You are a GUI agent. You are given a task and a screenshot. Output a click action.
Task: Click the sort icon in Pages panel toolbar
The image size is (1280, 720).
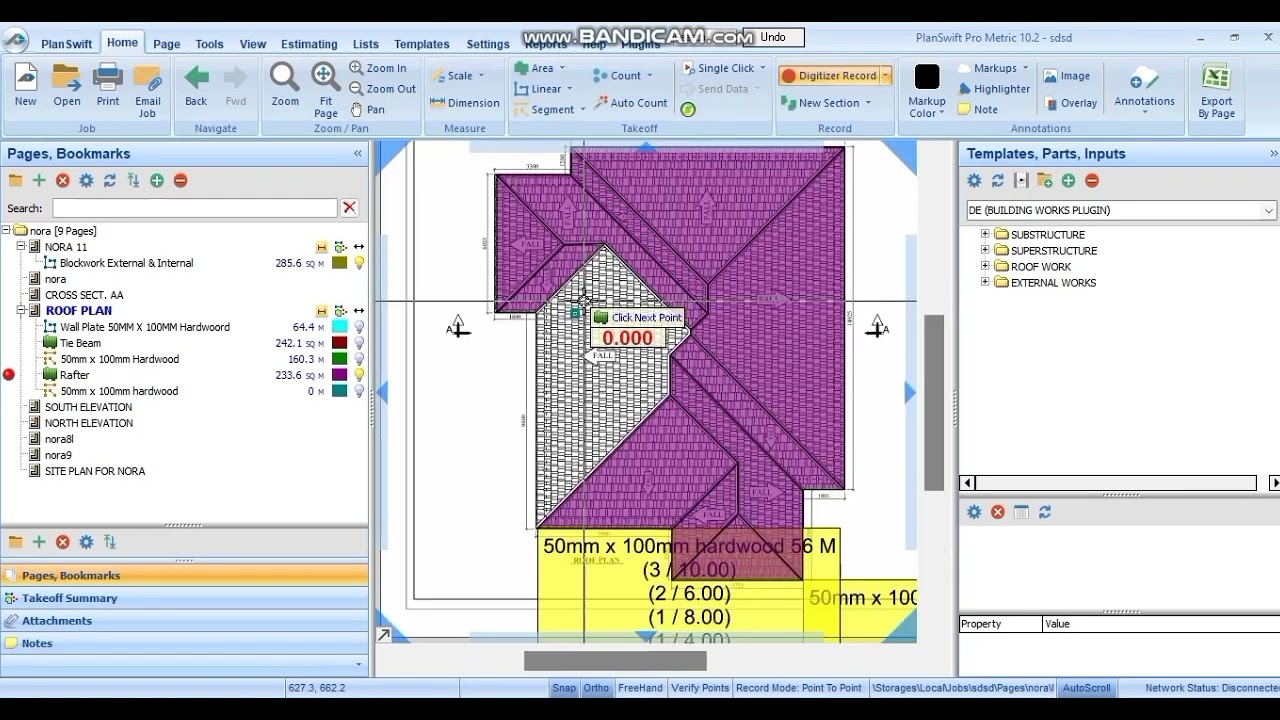click(133, 181)
